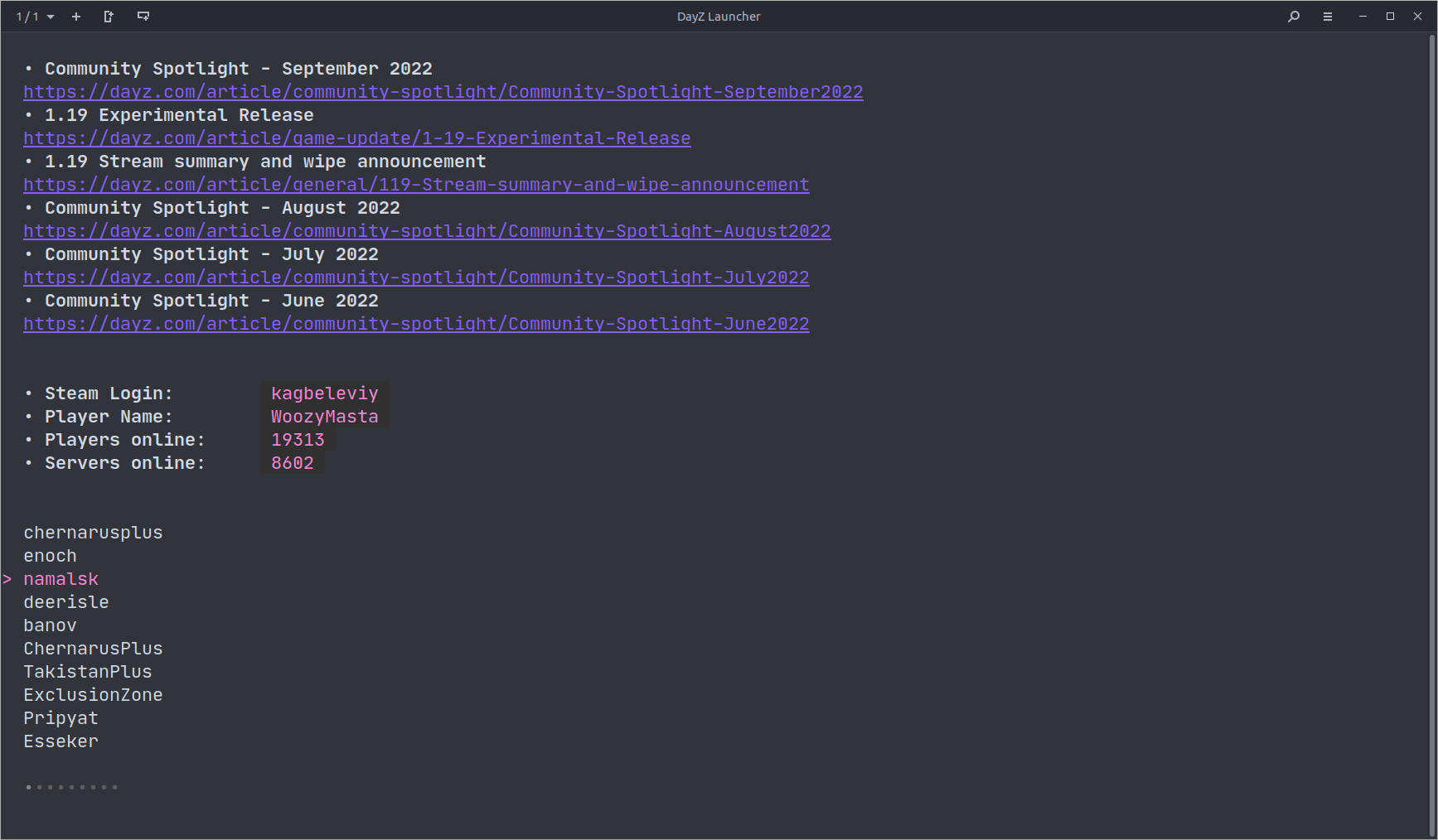This screenshot has height=840, width=1438.
Task: Close the DayZ Launcher window
Action: click(x=1417, y=17)
